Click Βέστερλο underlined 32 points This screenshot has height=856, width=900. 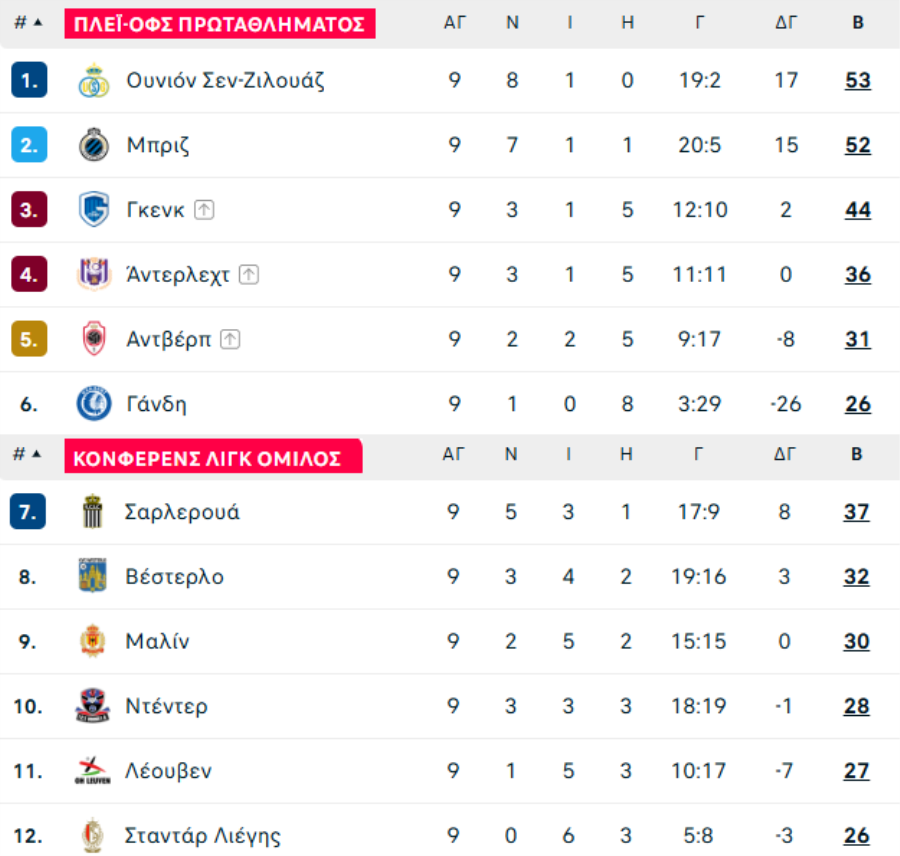tap(856, 576)
